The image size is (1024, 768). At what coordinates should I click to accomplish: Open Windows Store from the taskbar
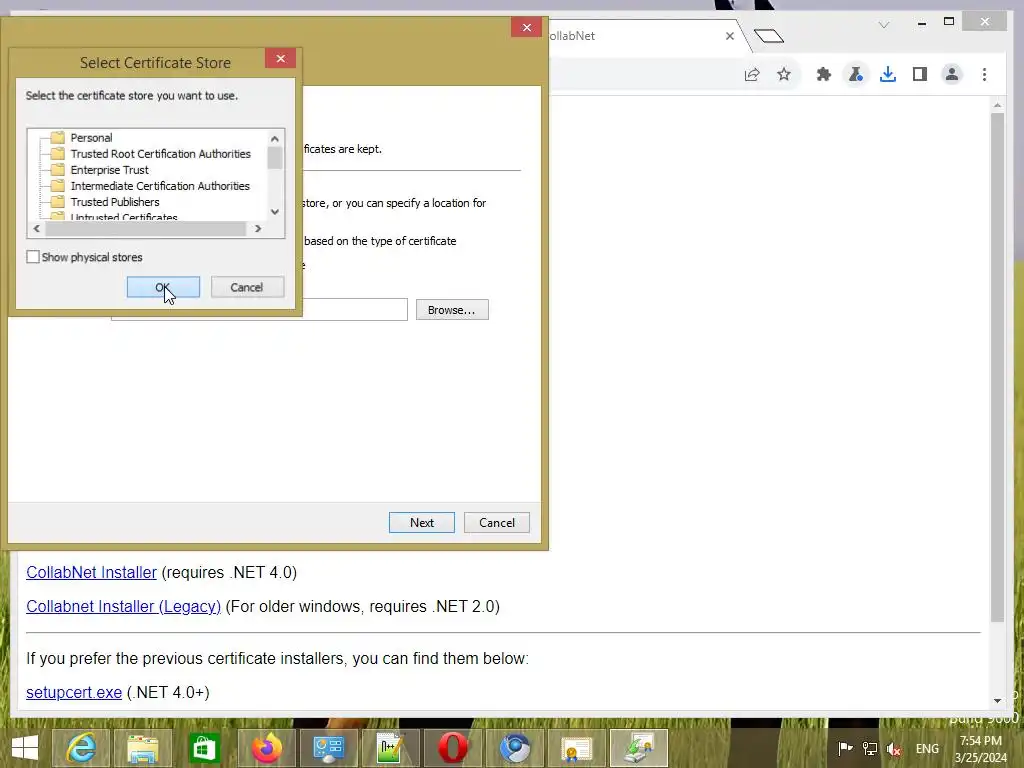(204, 748)
